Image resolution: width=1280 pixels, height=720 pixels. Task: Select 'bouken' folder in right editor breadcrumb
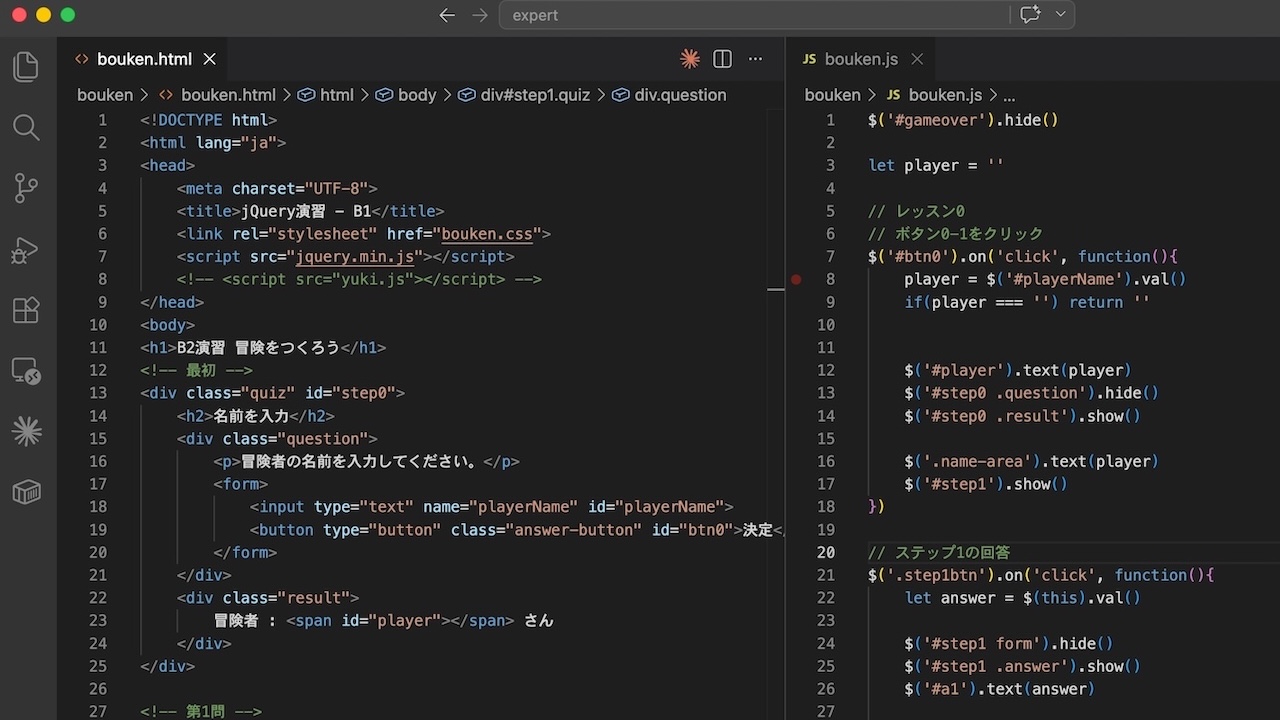(x=832, y=95)
